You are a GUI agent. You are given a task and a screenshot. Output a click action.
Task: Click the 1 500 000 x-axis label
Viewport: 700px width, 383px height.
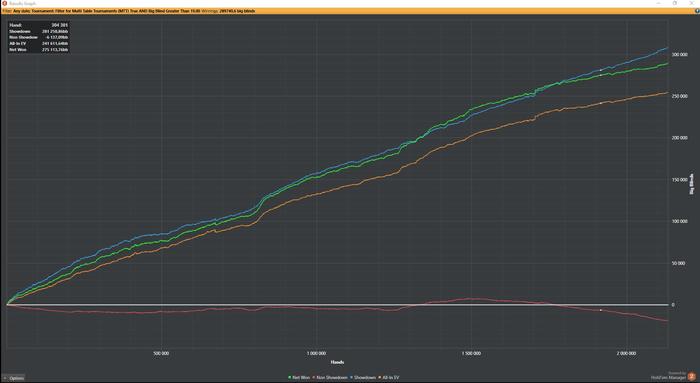[471, 354]
